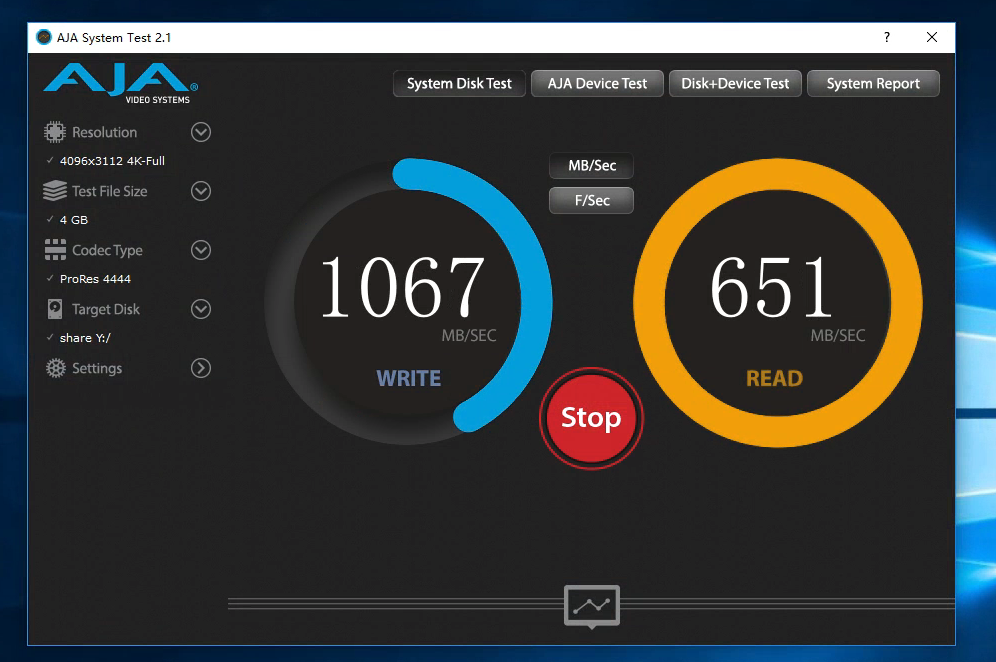Viewport: 996px width, 662px height.
Task: Click the 4096x3112 4K-Full resolution value
Action: [x=112, y=161]
